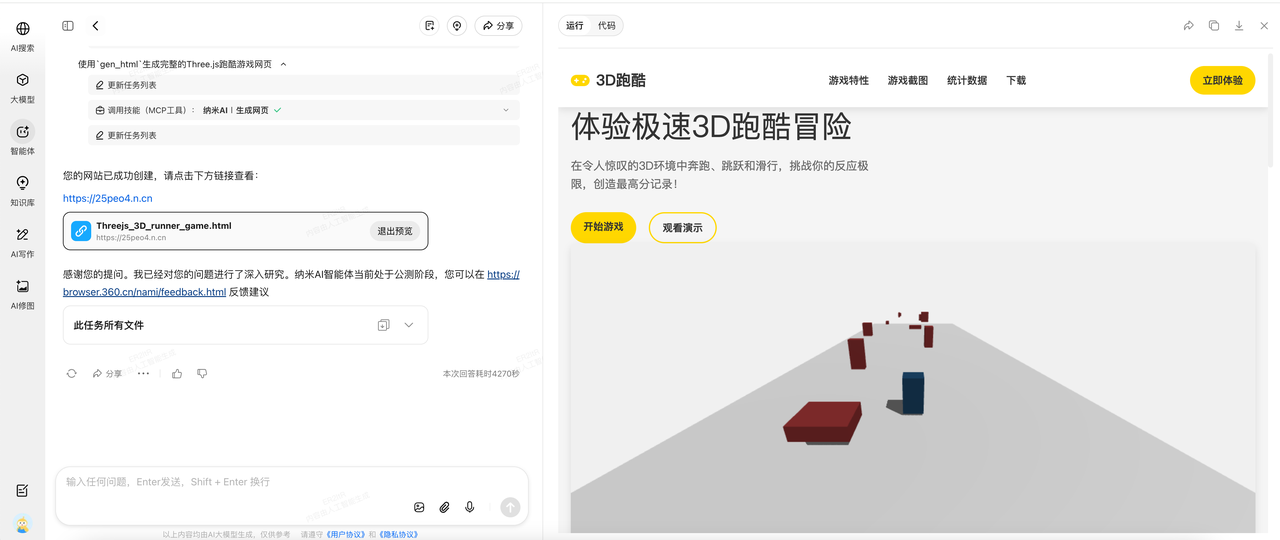Viewport: 1280px width, 540px height.
Task: Click the thumbs down feedback icon
Action: [x=202, y=373]
